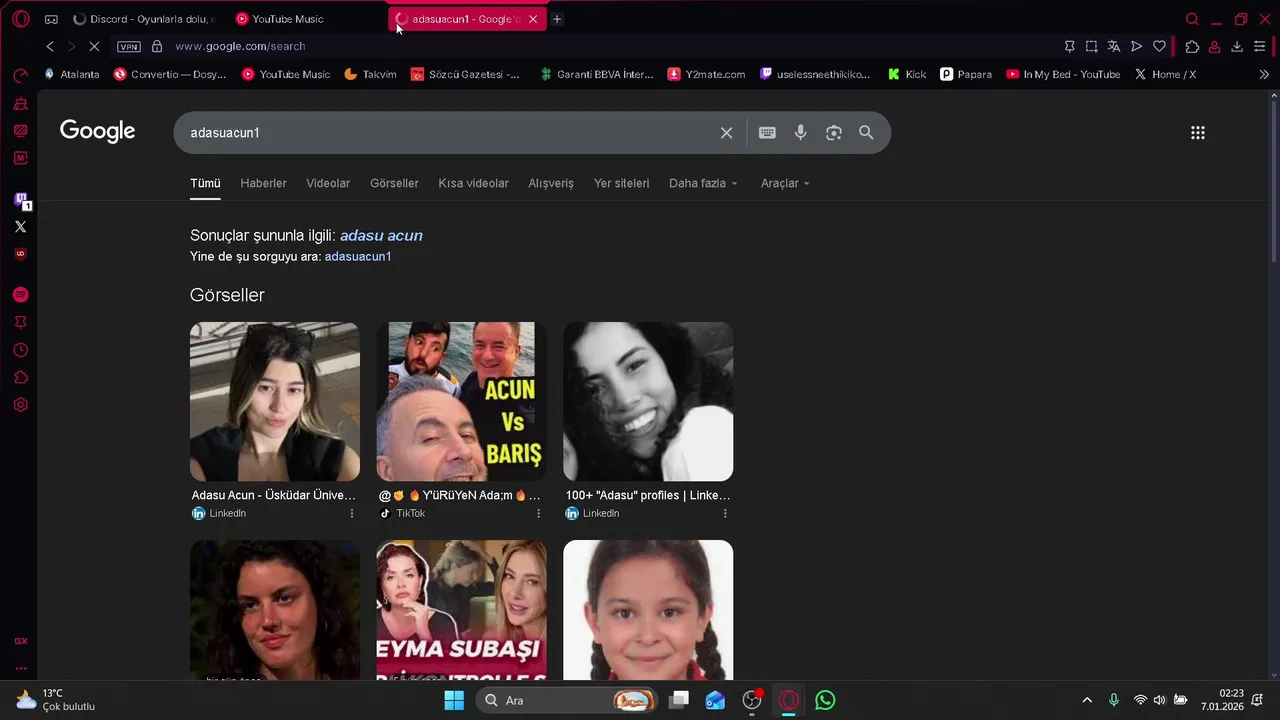Open the downloads icon
The width and height of the screenshot is (1280, 720).
click(x=1237, y=46)
